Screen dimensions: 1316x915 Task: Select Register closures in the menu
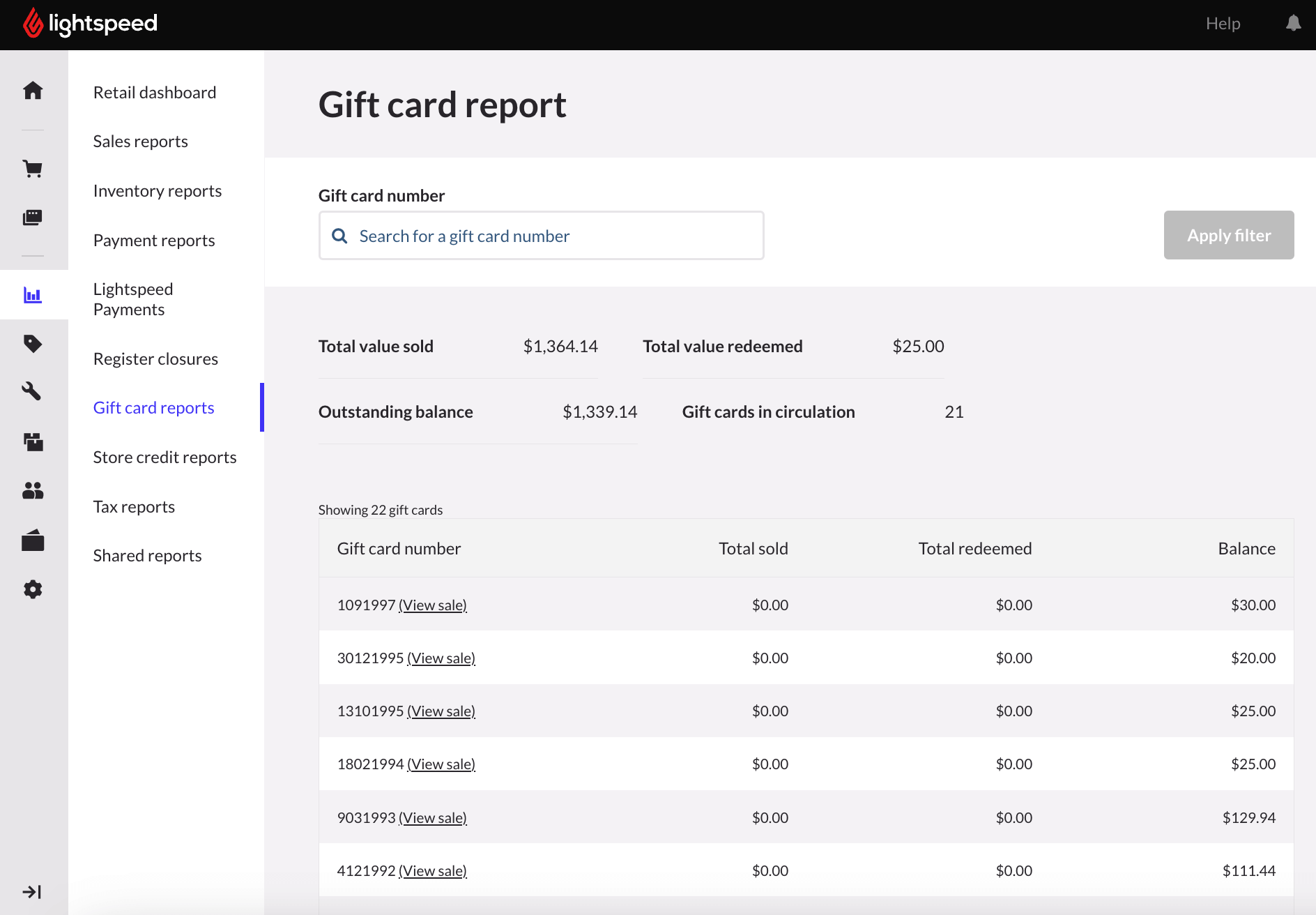tap(155, 359)
